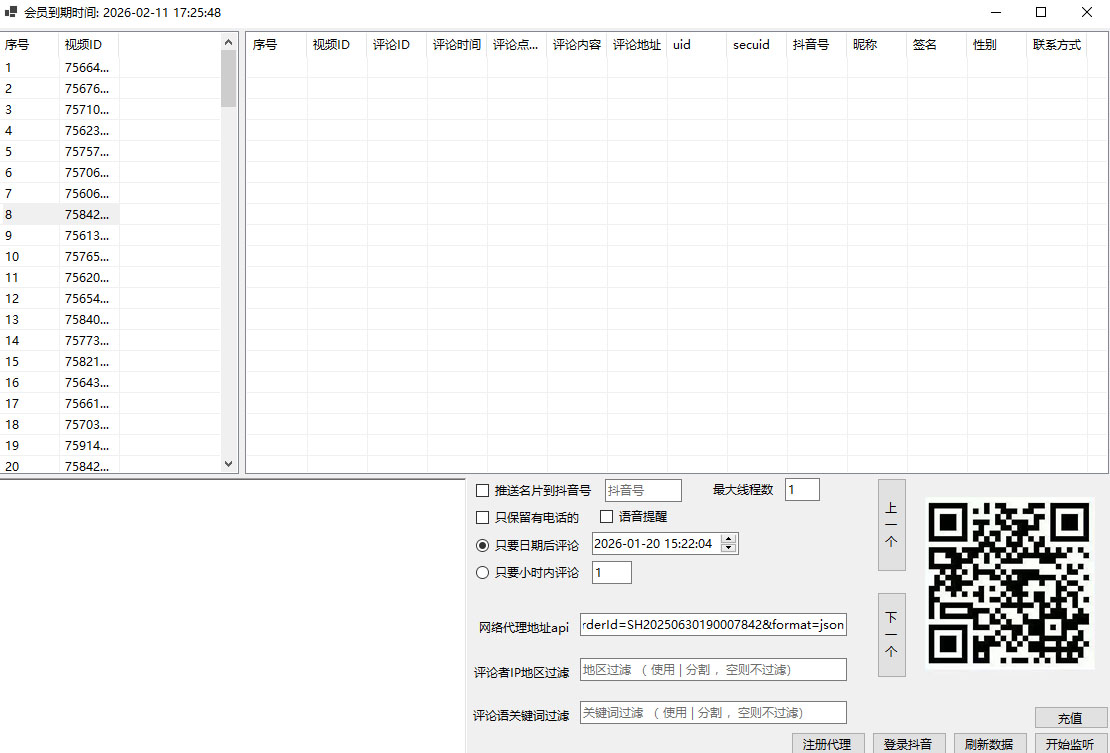Select the 只要日期后评论 radio button
Viewport: 1110px width, 753px height.
pos(483,545)
